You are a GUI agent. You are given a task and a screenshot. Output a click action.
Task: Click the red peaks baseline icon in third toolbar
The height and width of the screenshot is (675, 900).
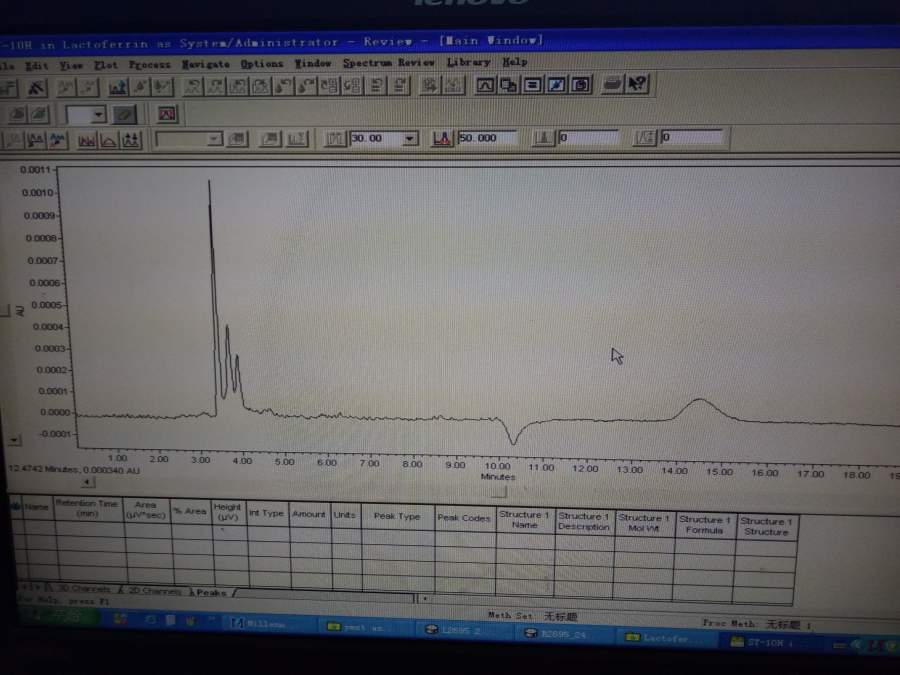pyautogui.click(x=87, y=141)
